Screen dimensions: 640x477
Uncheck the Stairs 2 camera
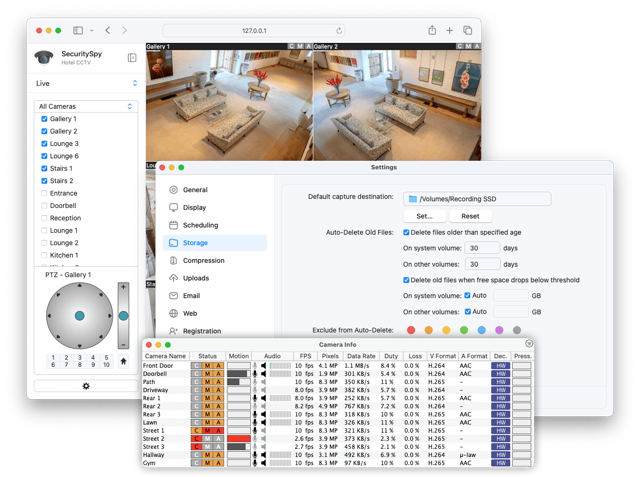tap(44, 181)
